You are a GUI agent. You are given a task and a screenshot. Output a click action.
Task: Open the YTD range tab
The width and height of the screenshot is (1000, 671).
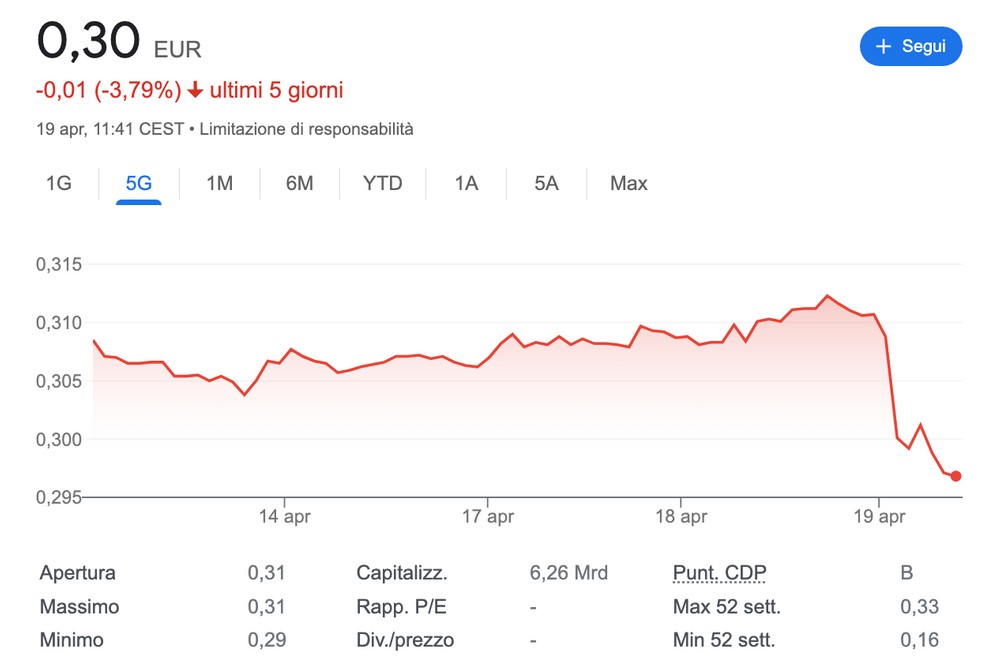(383, 184)
